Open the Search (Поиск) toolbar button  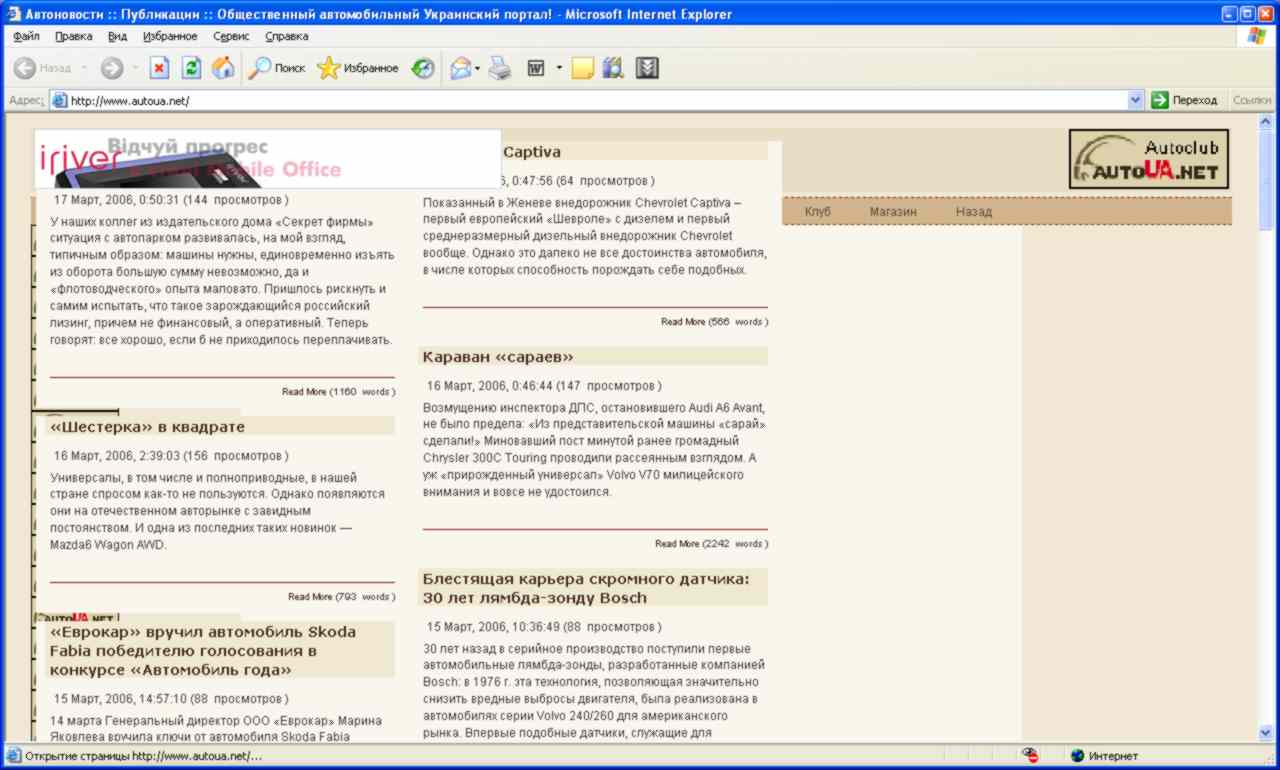tap(277, 68)
